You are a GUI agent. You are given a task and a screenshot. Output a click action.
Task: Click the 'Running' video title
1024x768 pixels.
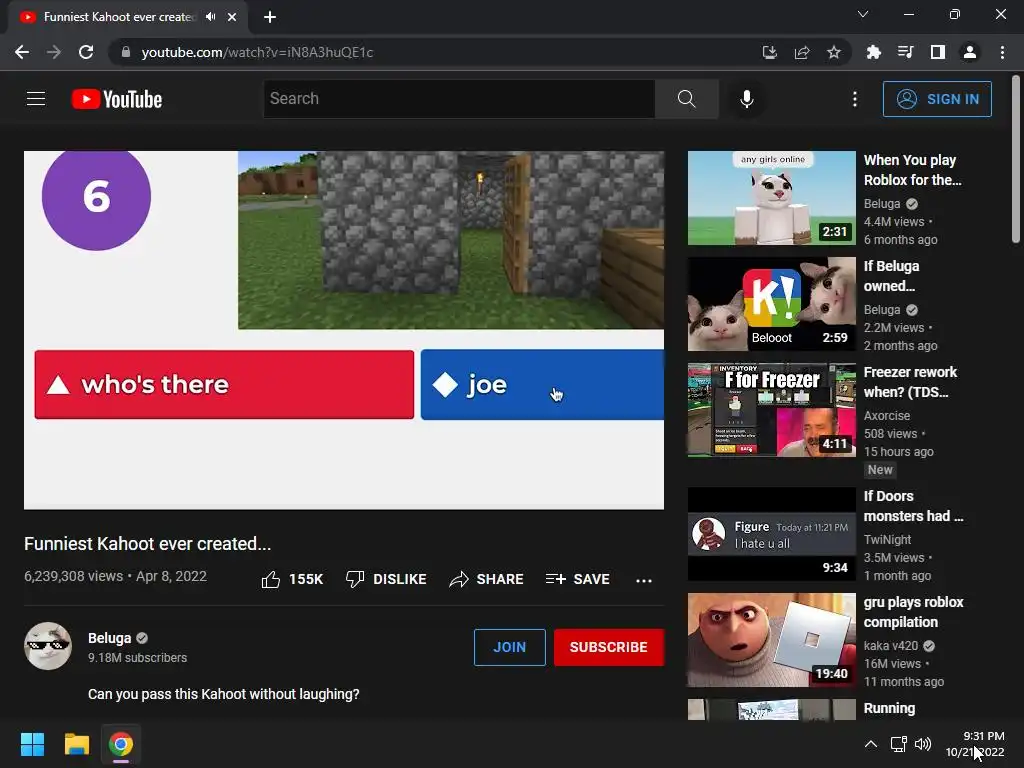[889, 708]
